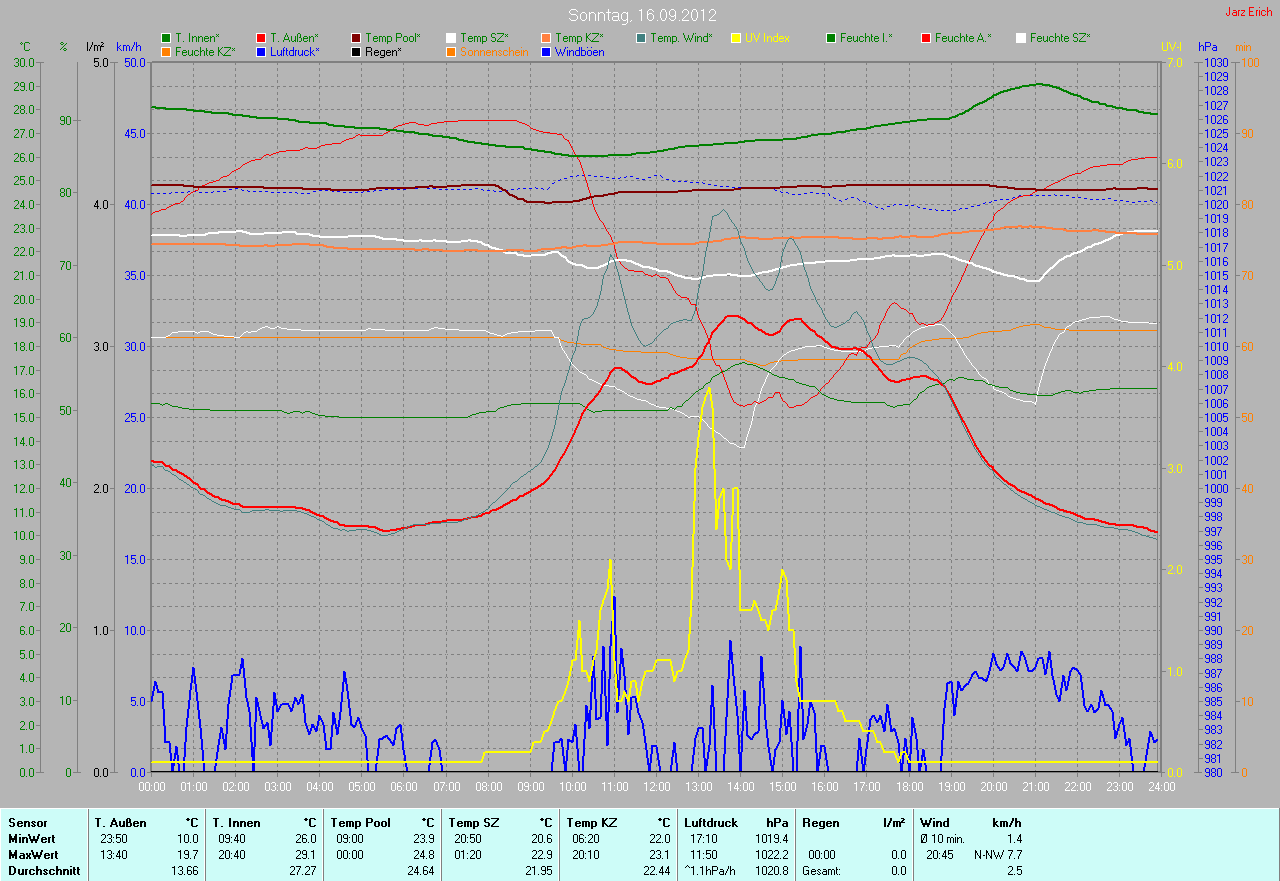Image resolution: width=1280 pixels, height=881 pixels.
Task: Select the 'Feuchte SZ*' legend label
Action: 1060,38
